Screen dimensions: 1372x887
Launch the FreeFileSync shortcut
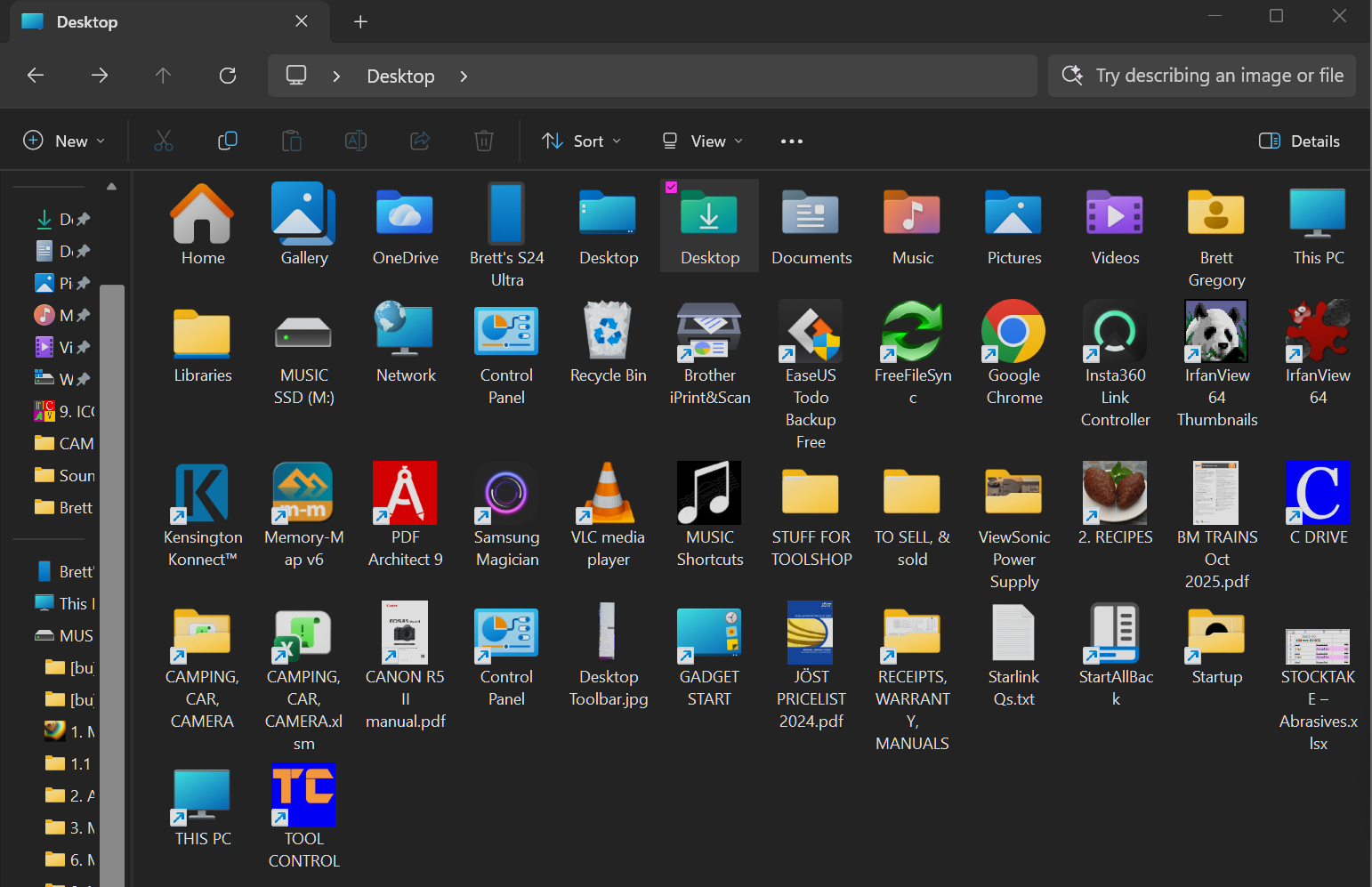click(912, 332)
